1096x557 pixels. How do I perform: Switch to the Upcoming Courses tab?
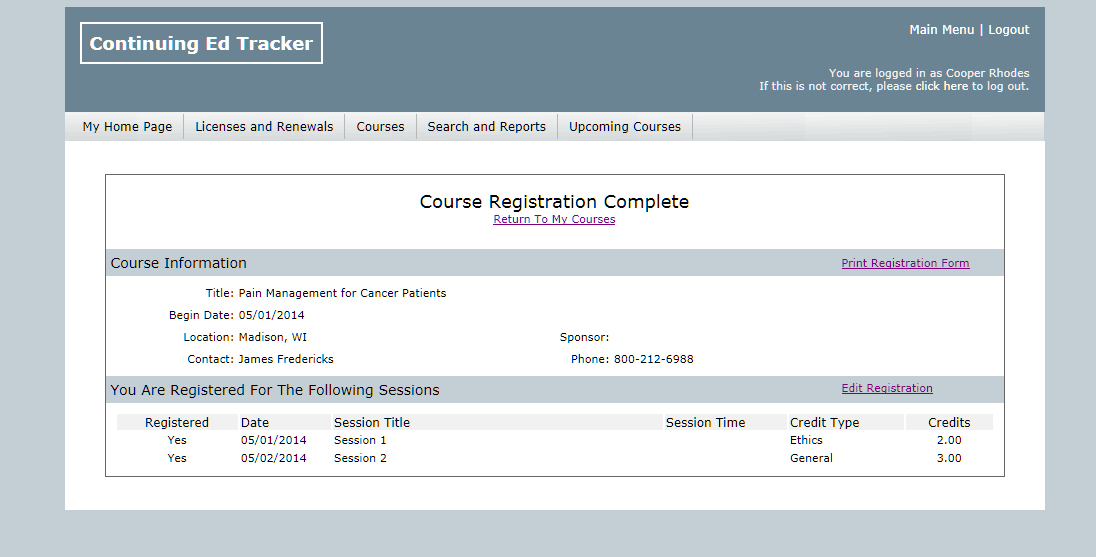[624, 127]
